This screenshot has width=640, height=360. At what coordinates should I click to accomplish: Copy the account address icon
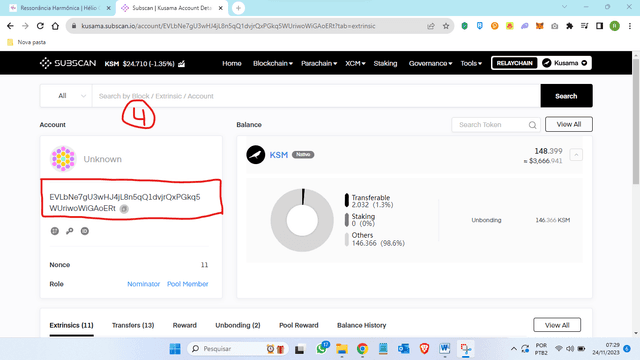124,209
